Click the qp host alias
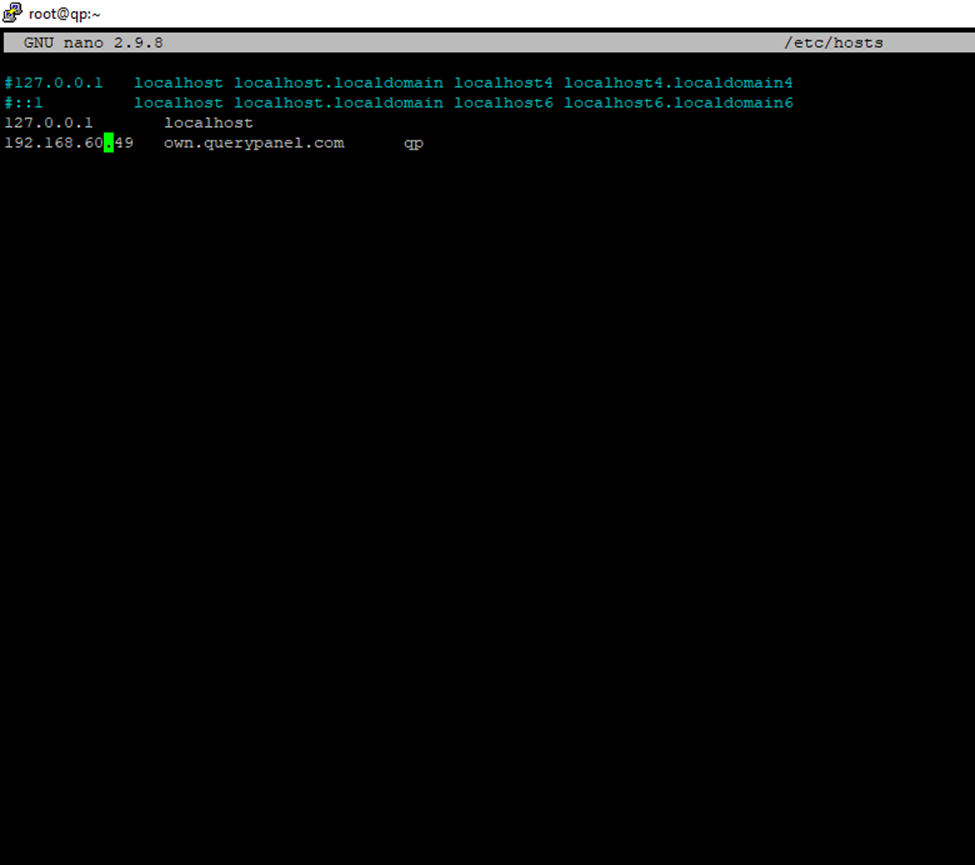This screenshot has height=865, width=975. pyautogui.click(x=413, y=143)
